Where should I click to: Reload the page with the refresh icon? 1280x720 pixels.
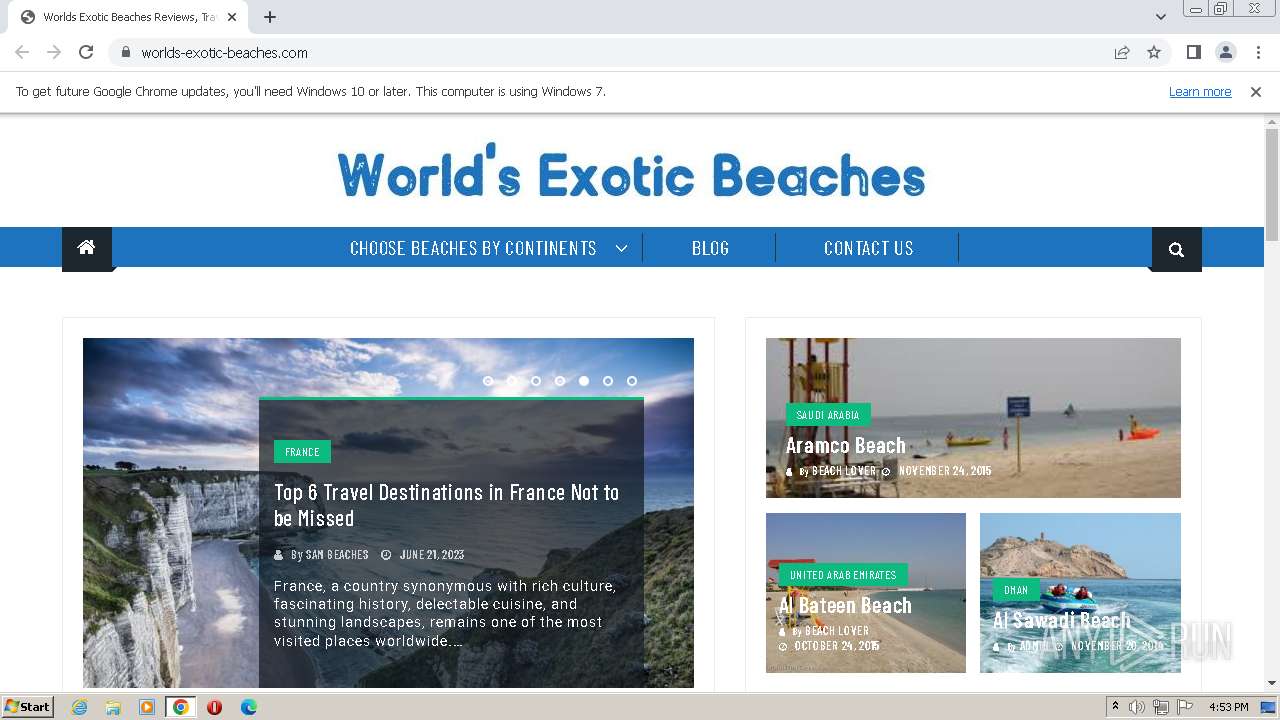(86, 52)
